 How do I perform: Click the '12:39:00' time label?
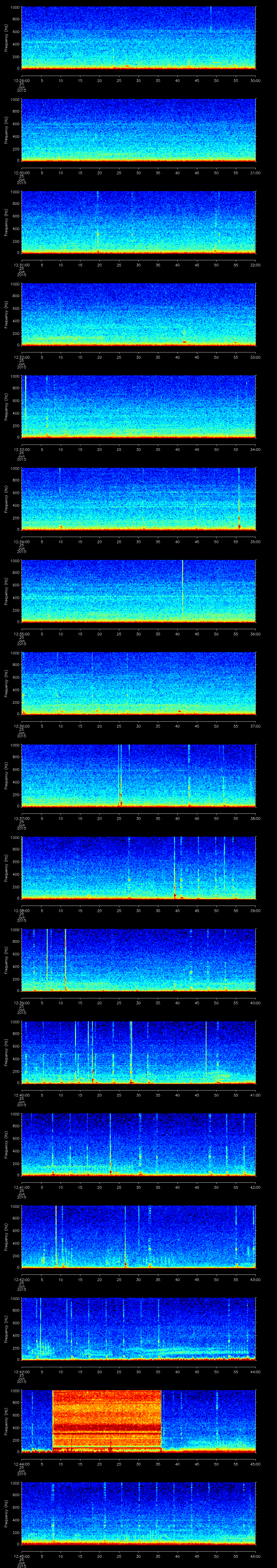tap(22, 1003)
